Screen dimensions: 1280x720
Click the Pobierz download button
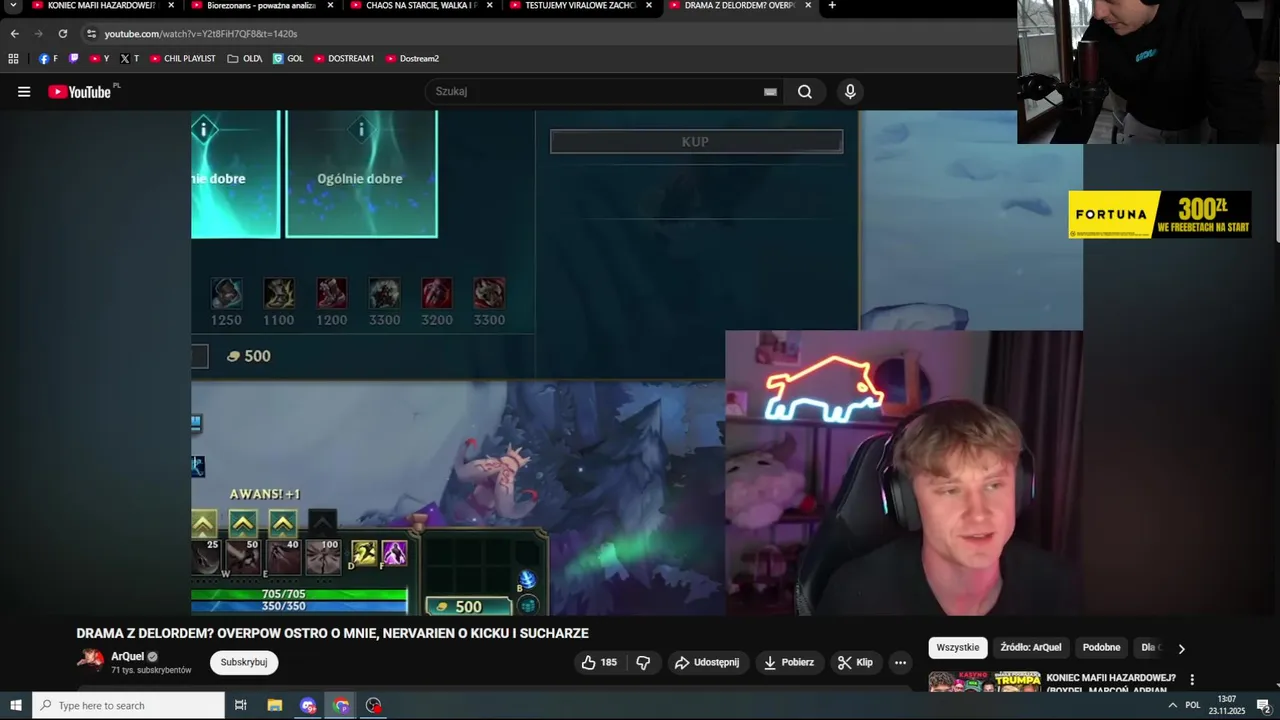(x=789, y=662)
